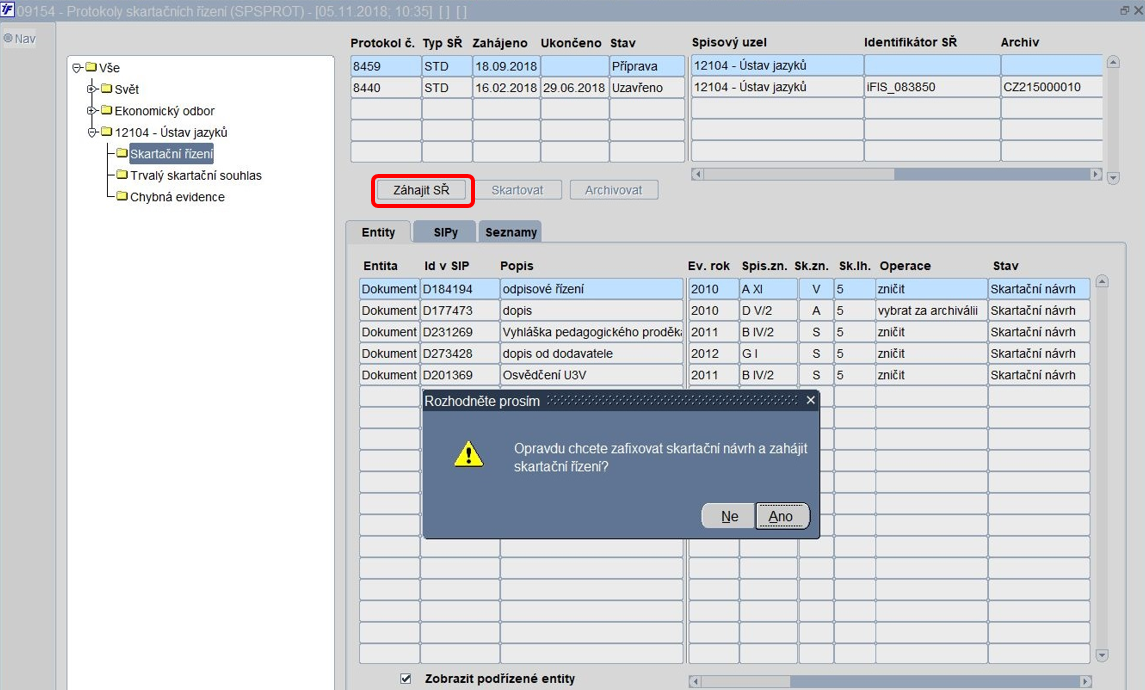Click the Skartační řízení folder icon
The image size is (1145, 690).
(122, 153)
